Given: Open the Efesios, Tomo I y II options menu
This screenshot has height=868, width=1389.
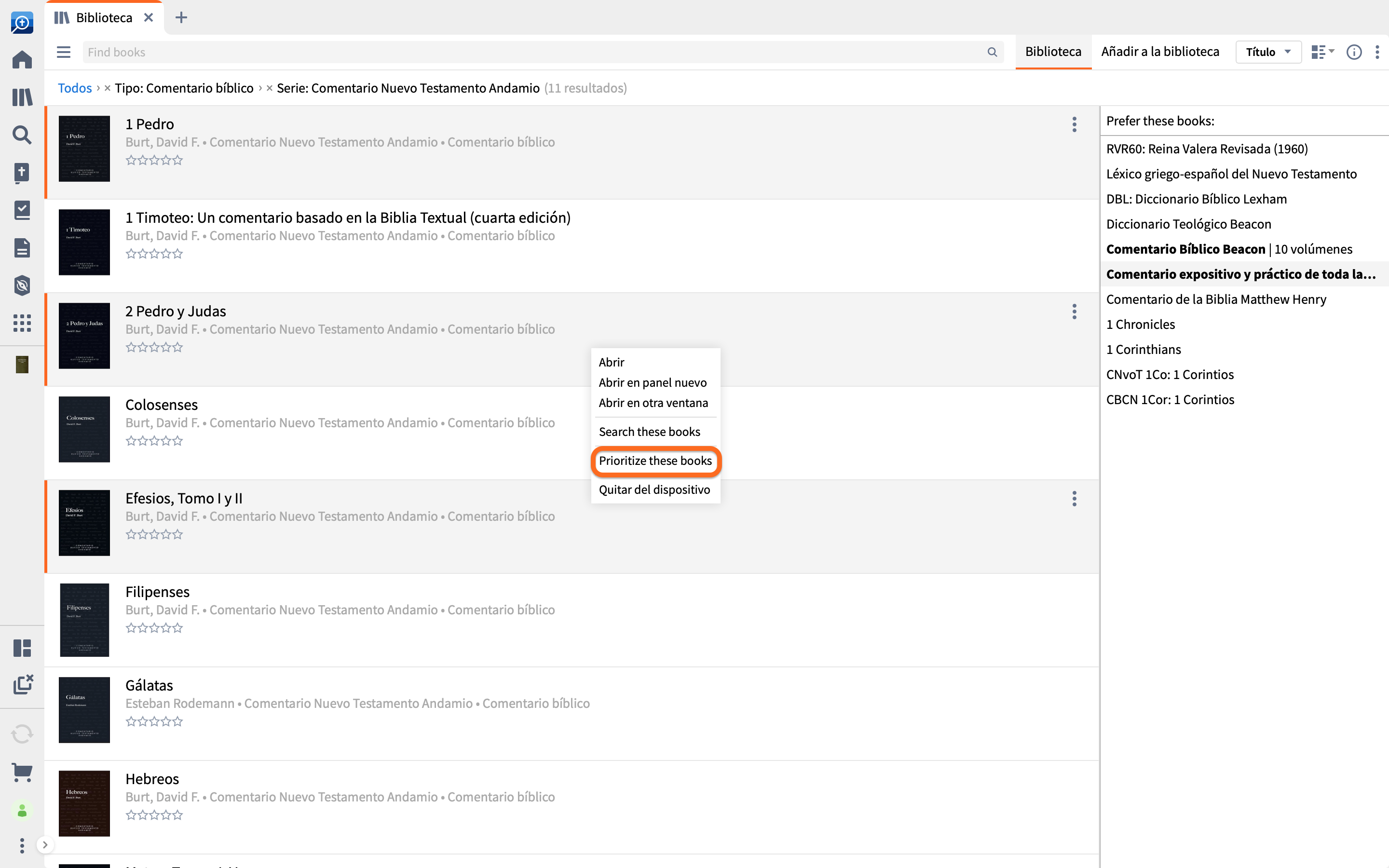Looking at the screenshot, I should (1075, 499).
